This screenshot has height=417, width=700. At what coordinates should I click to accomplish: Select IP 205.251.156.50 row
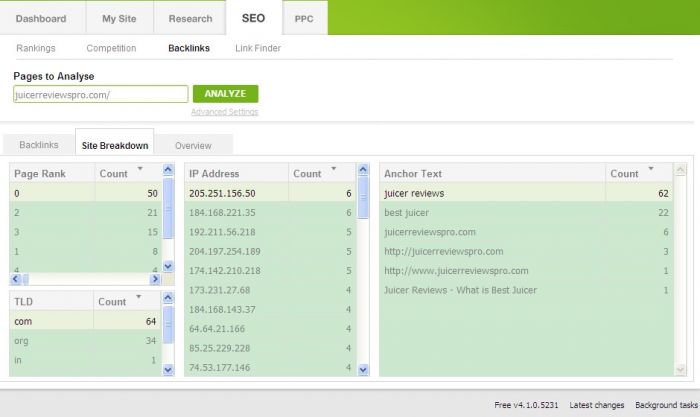coord(271,193)
